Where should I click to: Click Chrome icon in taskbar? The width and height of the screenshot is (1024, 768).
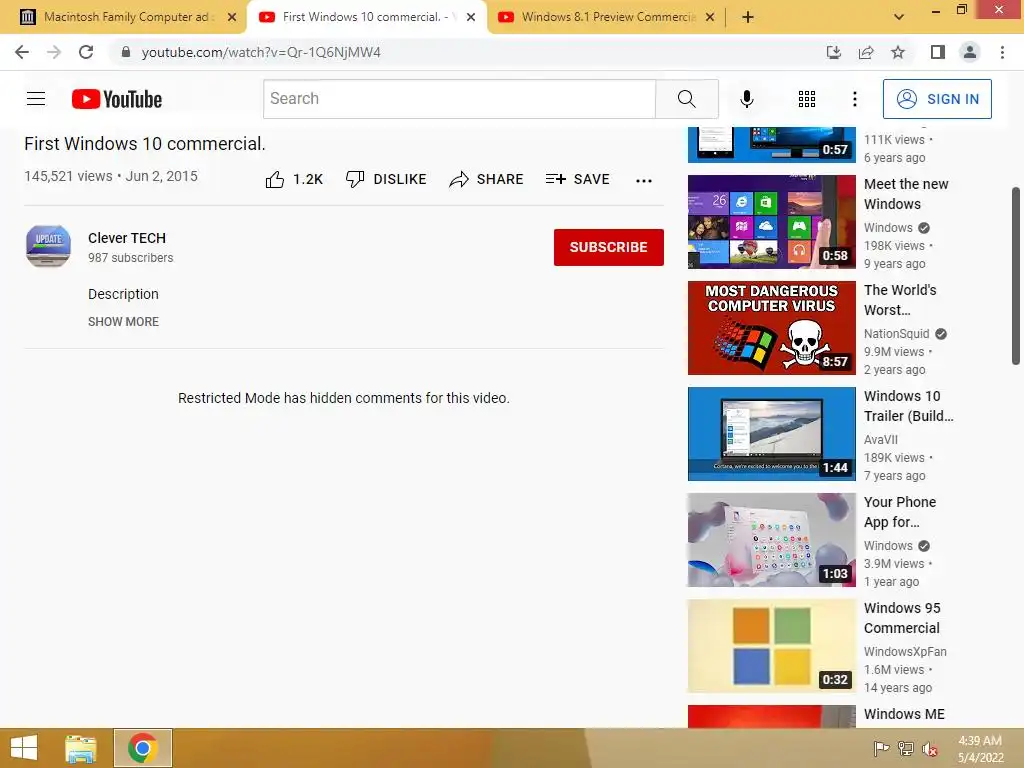[x=143, y=748]
